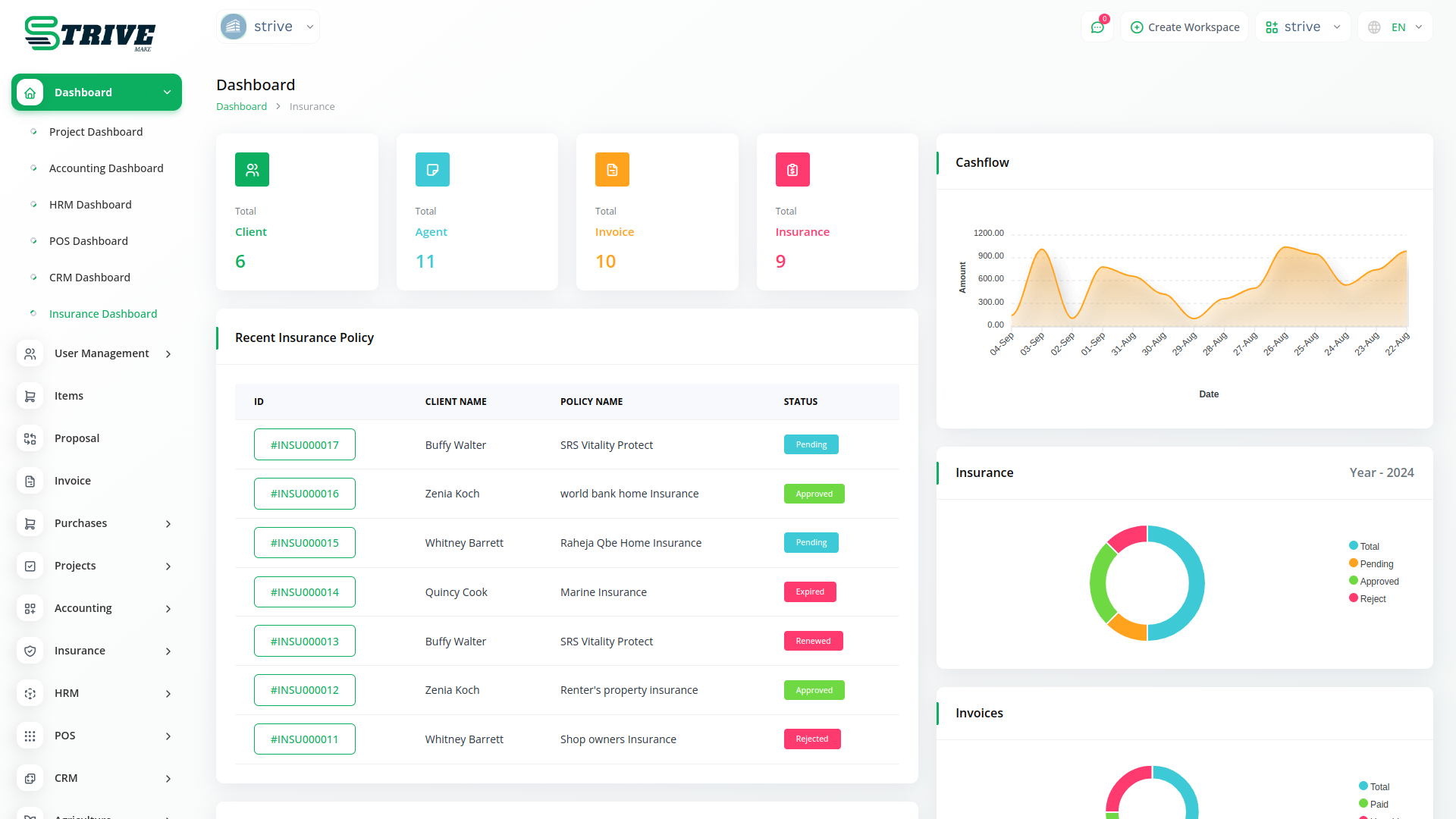Click the Items cart sidebar icon
The width and height of the screenshot is (1456, 819).
point(30,396)
